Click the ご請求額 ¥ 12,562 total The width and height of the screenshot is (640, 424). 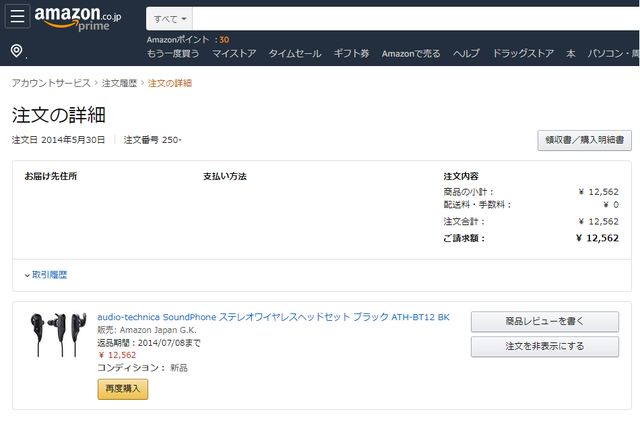click(531, 238)
